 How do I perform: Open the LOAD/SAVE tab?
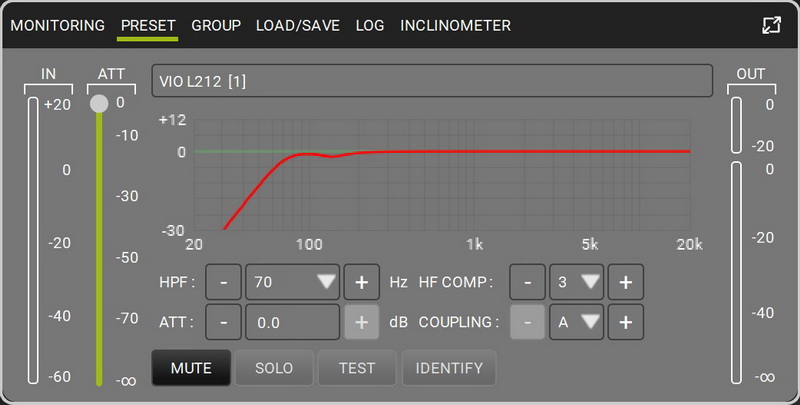tap(298, 26)
